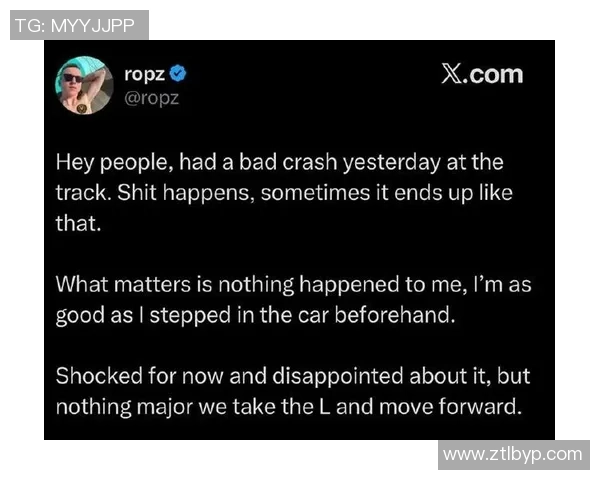The image size is (600, 480).
Task: Open the ropz profile avatar picture
Action: (x=84, y=85)
